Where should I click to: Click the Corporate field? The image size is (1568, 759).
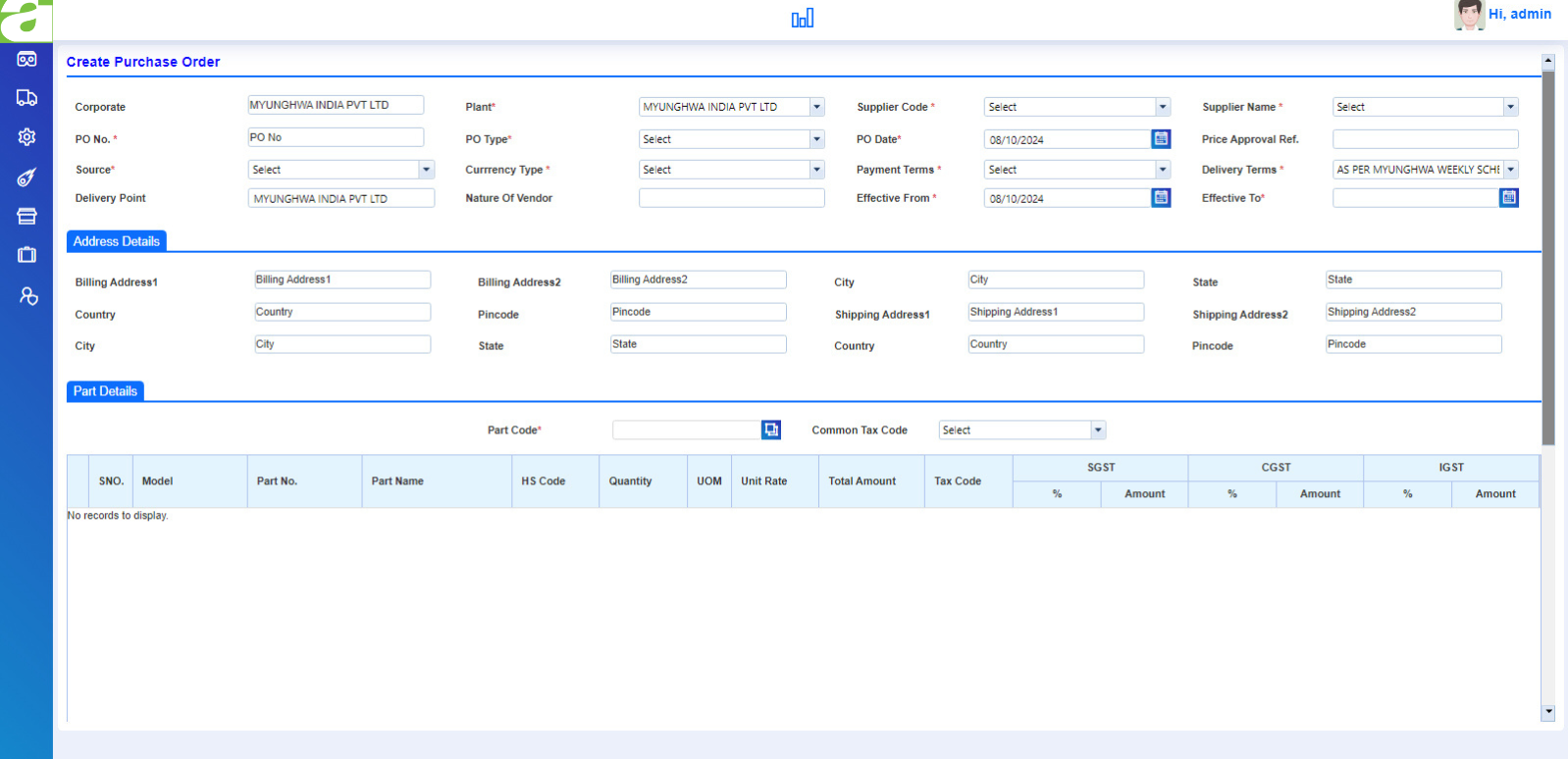click(x=336, y=105)
